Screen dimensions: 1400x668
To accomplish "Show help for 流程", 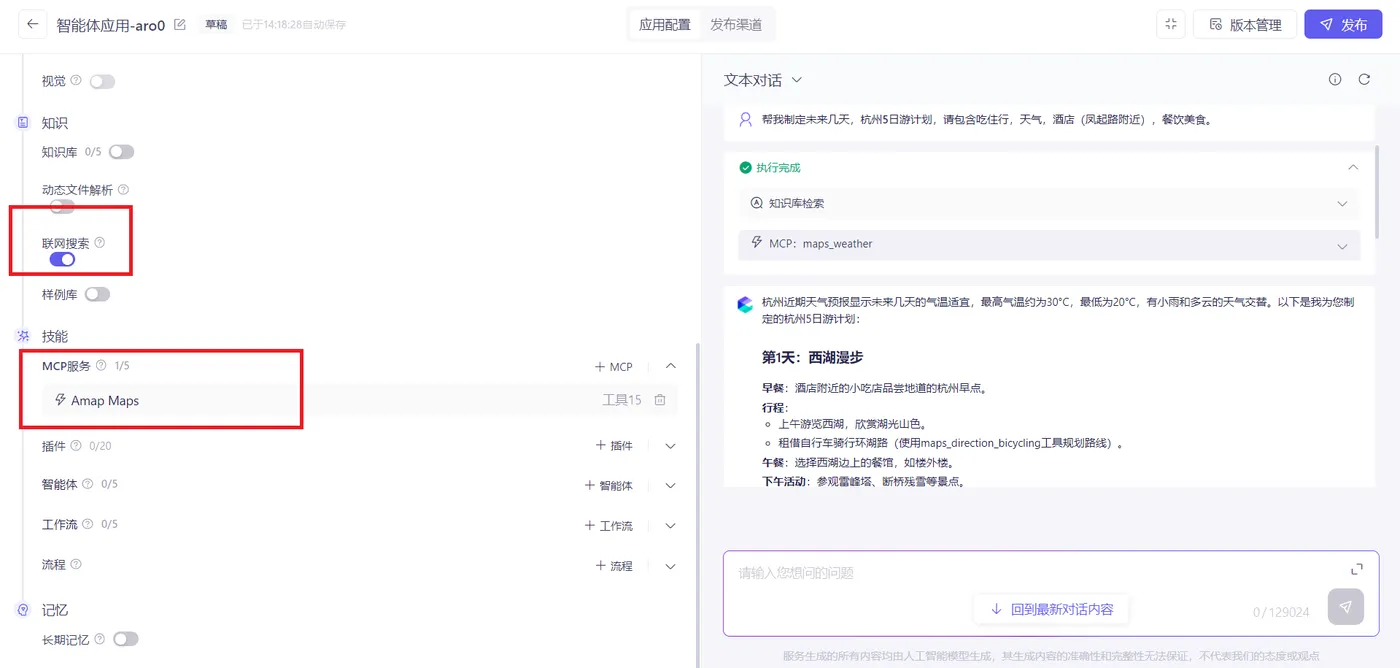I will coord(76,564).
